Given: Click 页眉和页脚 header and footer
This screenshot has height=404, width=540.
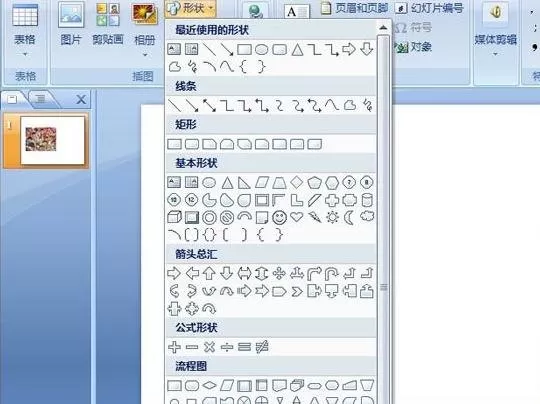Looking at the screenshot, I should [x=354, y=8].
